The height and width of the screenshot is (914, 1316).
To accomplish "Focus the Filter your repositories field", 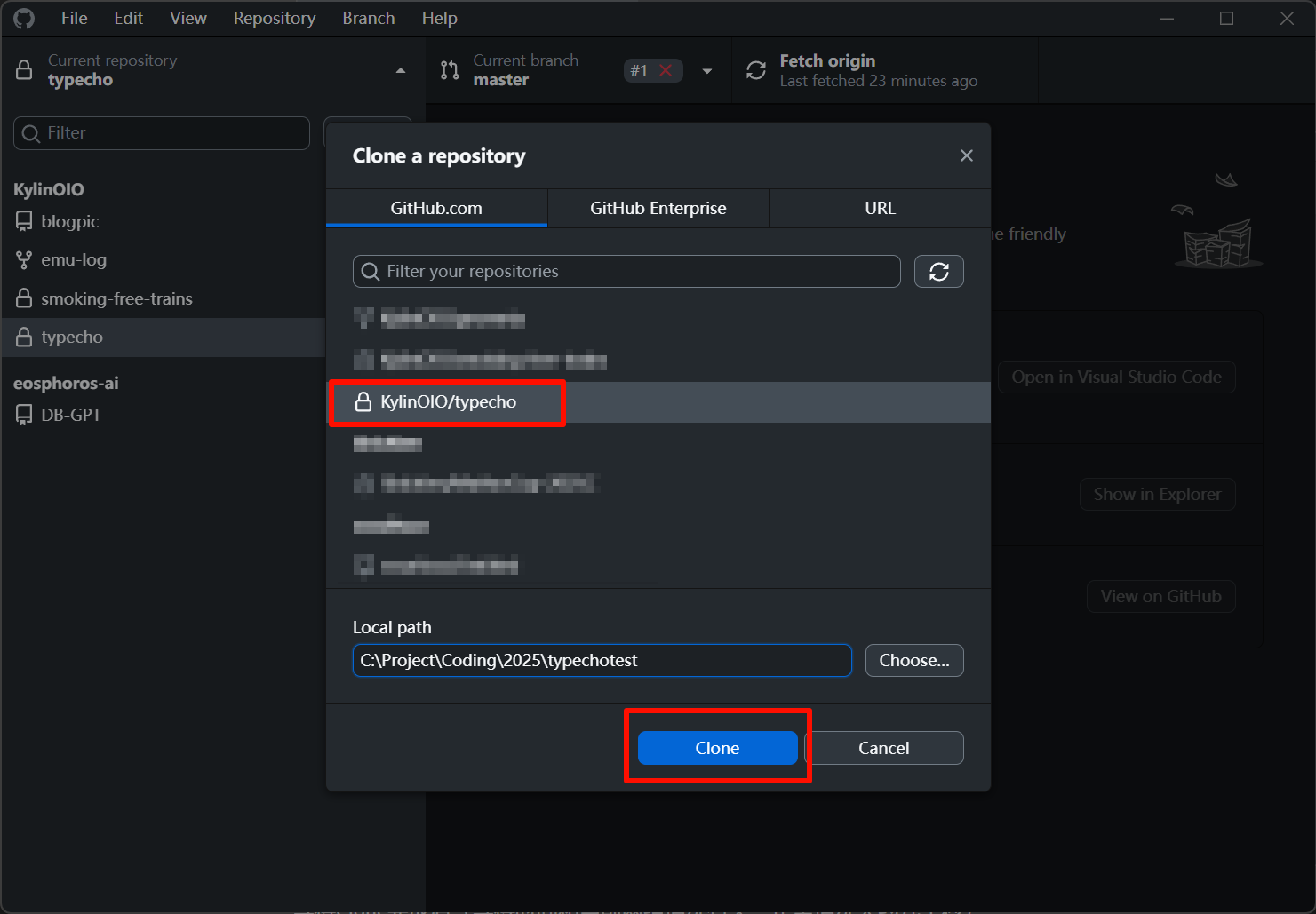I will pyautogui.click(x=626, y=272).
